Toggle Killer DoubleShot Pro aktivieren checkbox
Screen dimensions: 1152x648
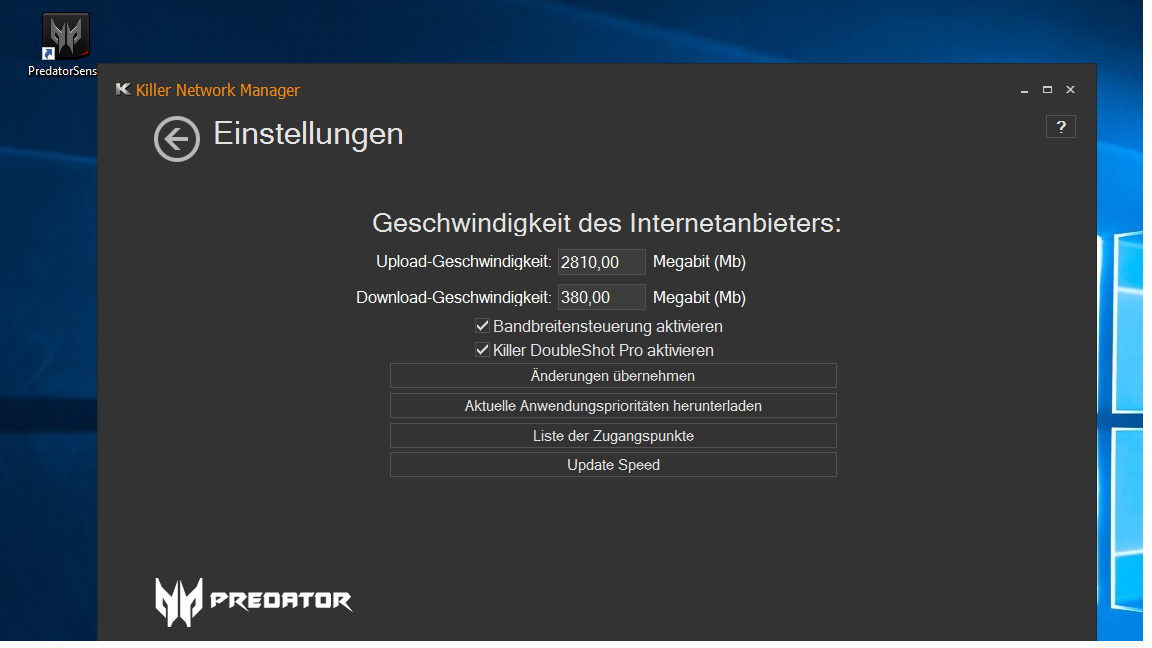tap(482, 350)
